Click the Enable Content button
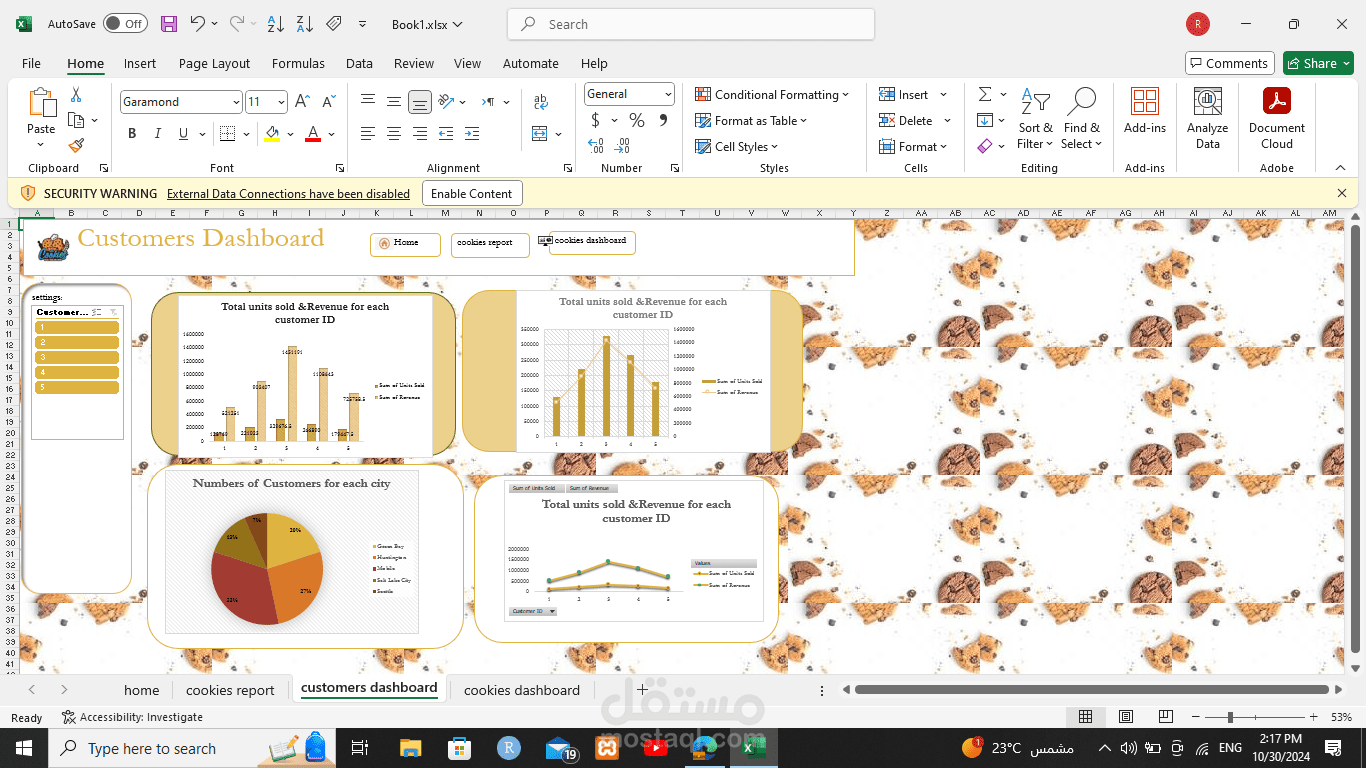Viewport: 1366px width, 768px height. click(x=472, y=194)
